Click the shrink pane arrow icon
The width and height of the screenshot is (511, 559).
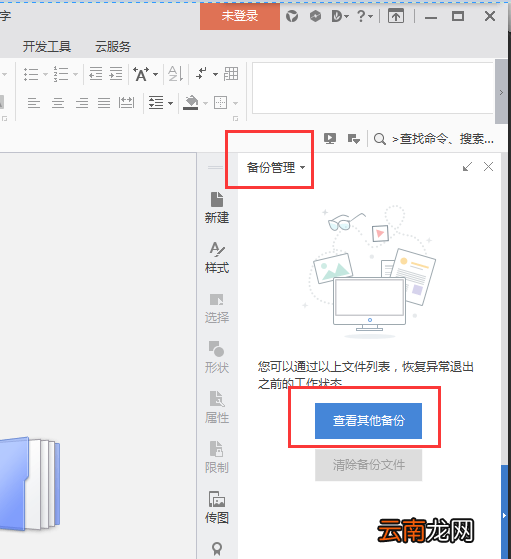pos(467,166)
